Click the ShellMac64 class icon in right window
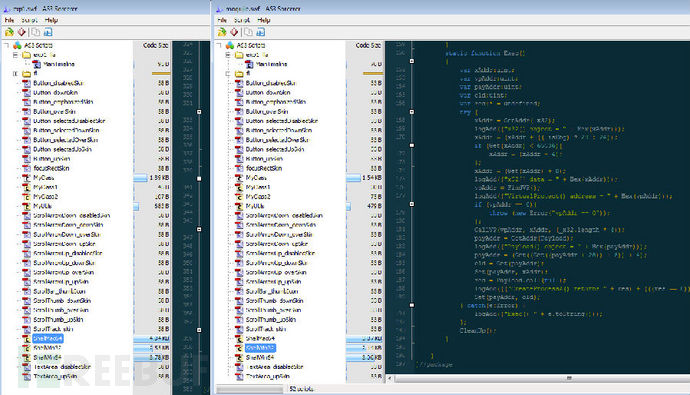This screenshot has width=690, height=395. pos(239,338)
